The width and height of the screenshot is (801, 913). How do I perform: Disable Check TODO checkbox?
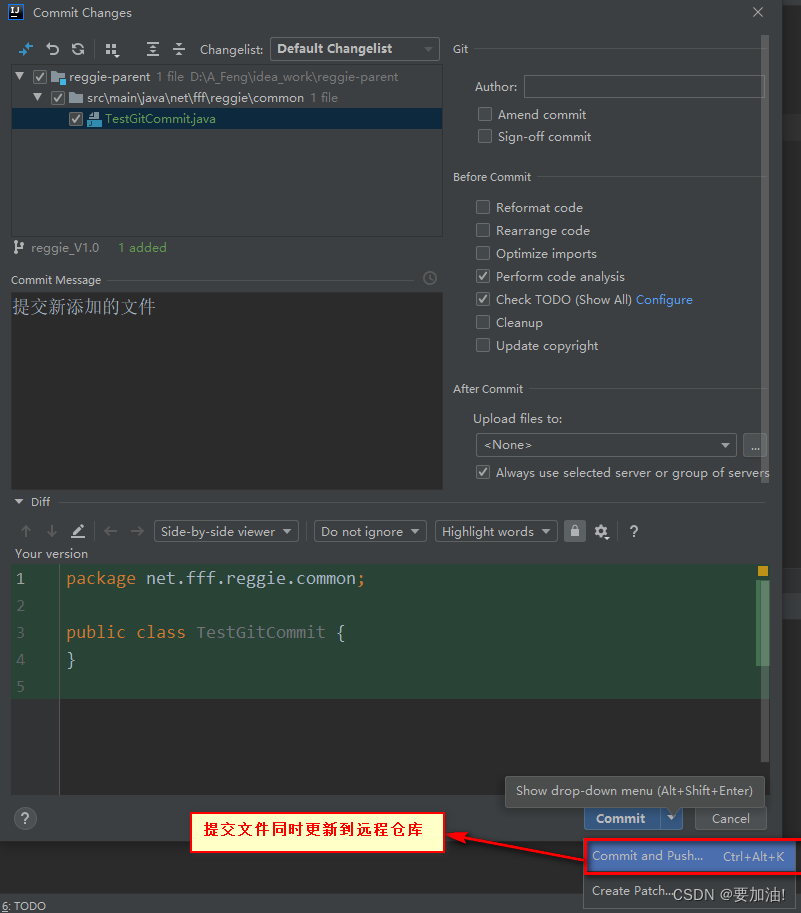pos(483,299)
